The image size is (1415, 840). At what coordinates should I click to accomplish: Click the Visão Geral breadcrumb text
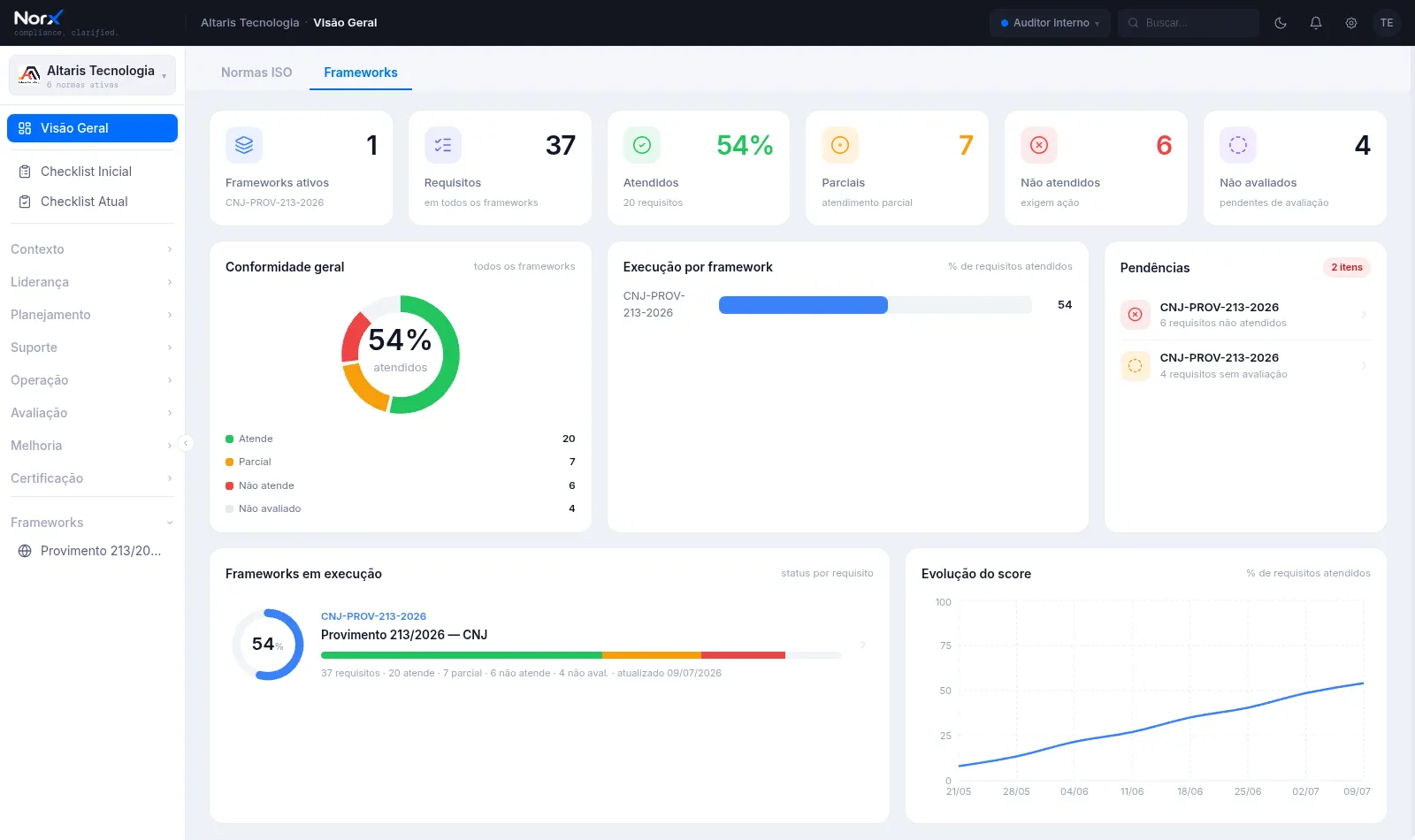(345, 23)
